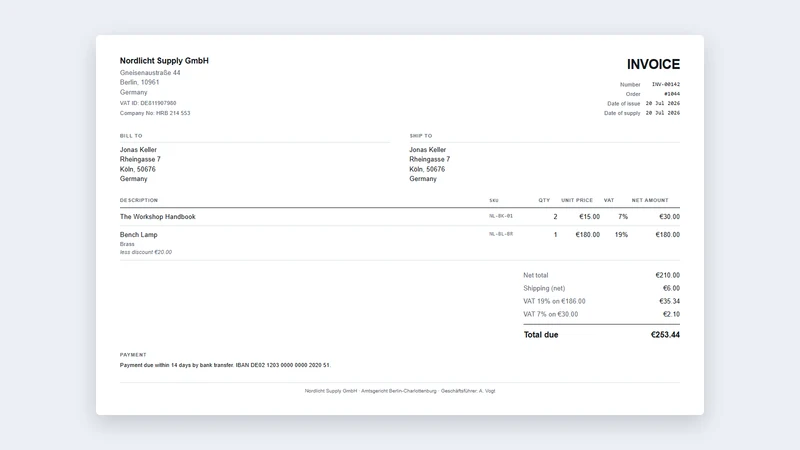The image size is (800, 450).
Task: Click the VAT amount '€35.34'
Action: 669,301
